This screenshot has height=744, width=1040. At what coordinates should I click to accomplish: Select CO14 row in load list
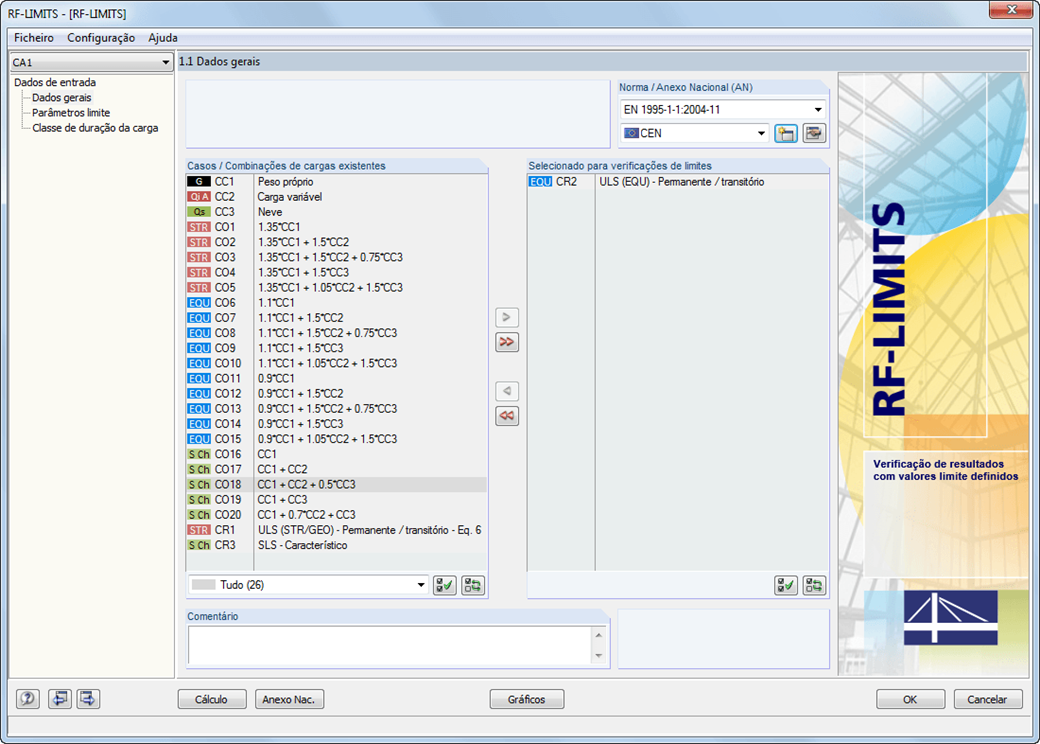pos(336,424)
